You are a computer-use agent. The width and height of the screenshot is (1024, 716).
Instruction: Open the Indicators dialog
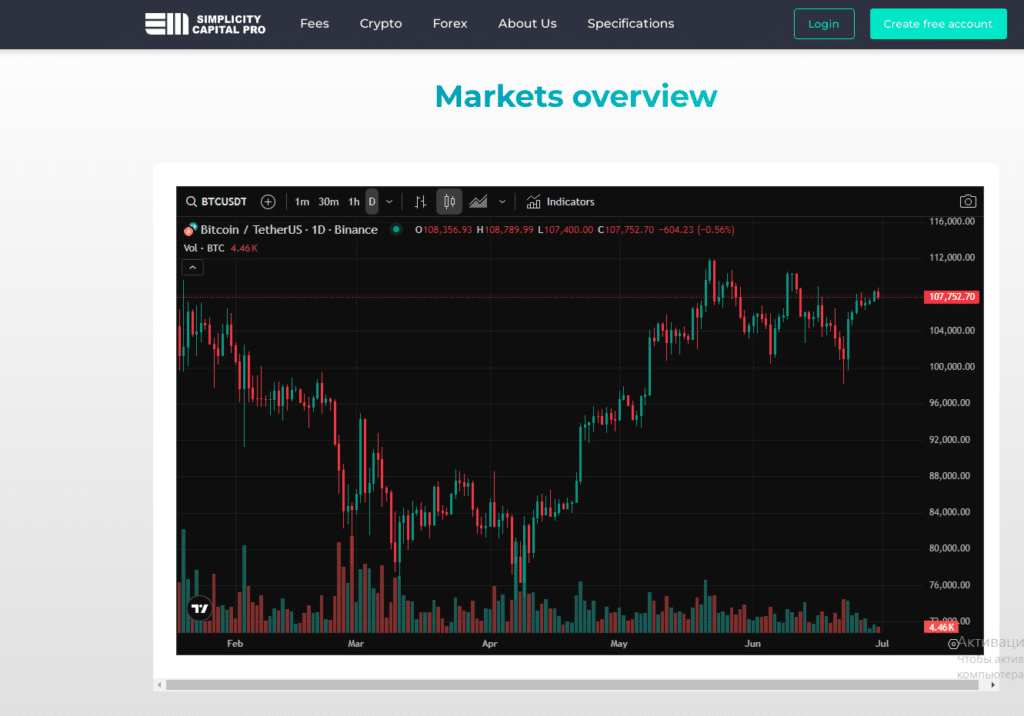(x=561, y=202)
